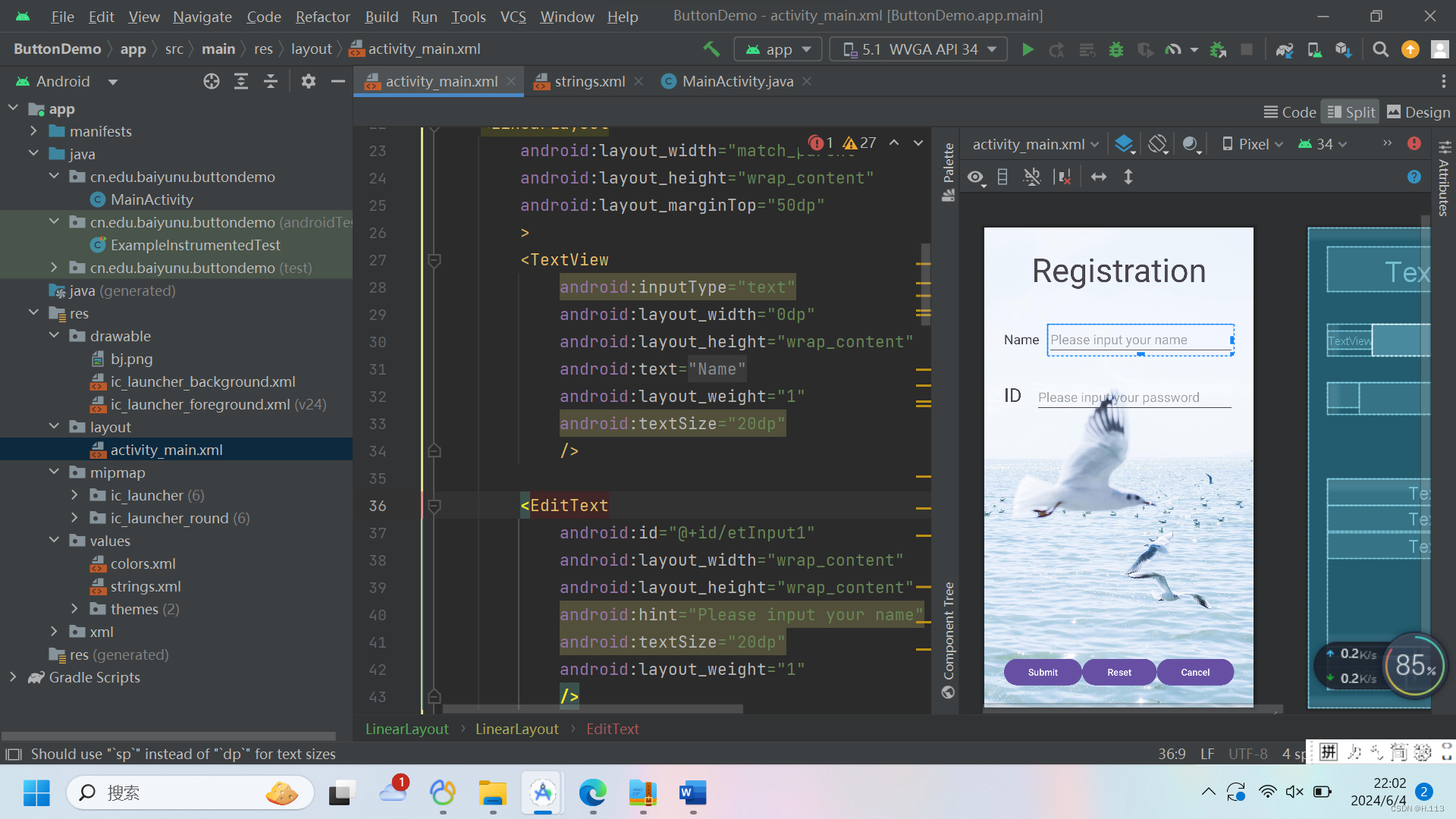Click the design surface layers icon
1456x819 pixels.
(1124, 144)
